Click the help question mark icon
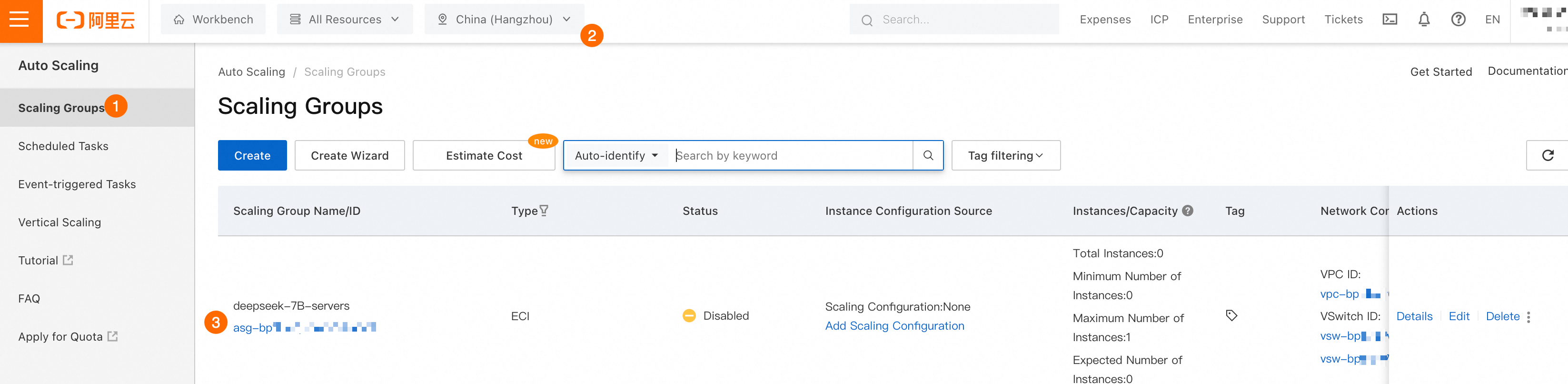Screen dimensions: 1568x384 [x=1458, y=20]
